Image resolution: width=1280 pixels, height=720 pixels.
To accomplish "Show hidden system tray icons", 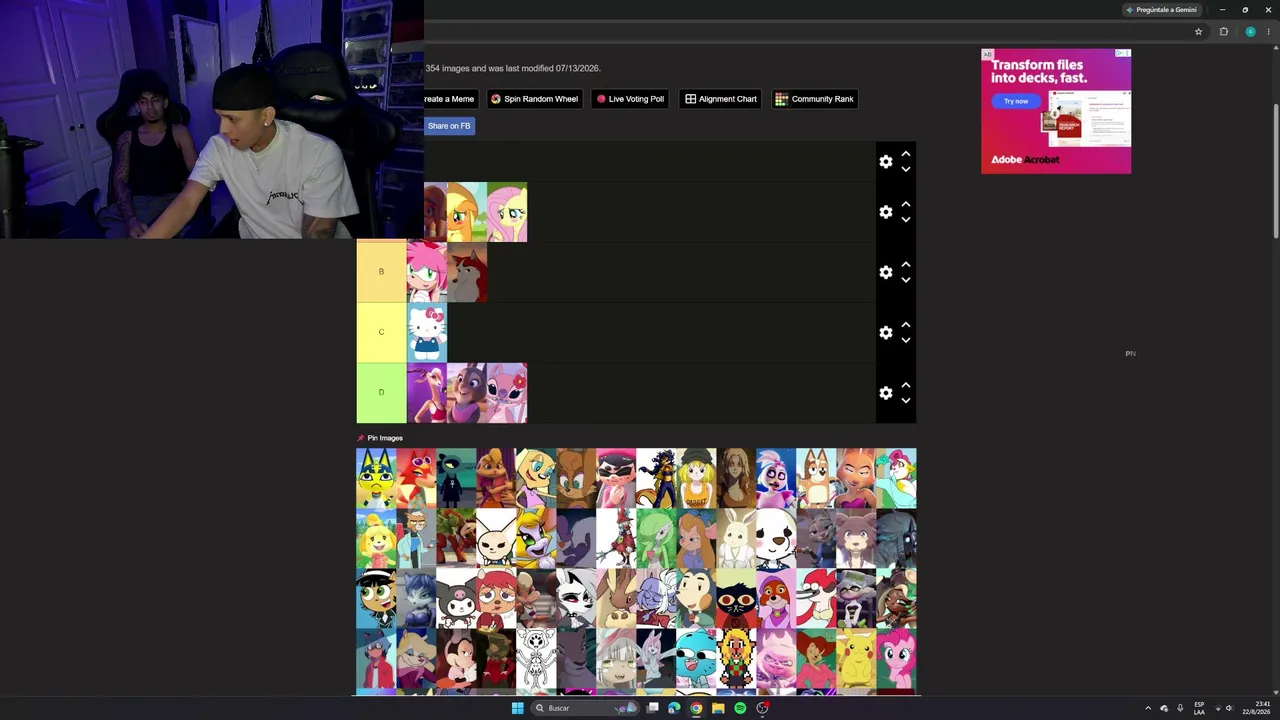I will (x=1148, y=708).
